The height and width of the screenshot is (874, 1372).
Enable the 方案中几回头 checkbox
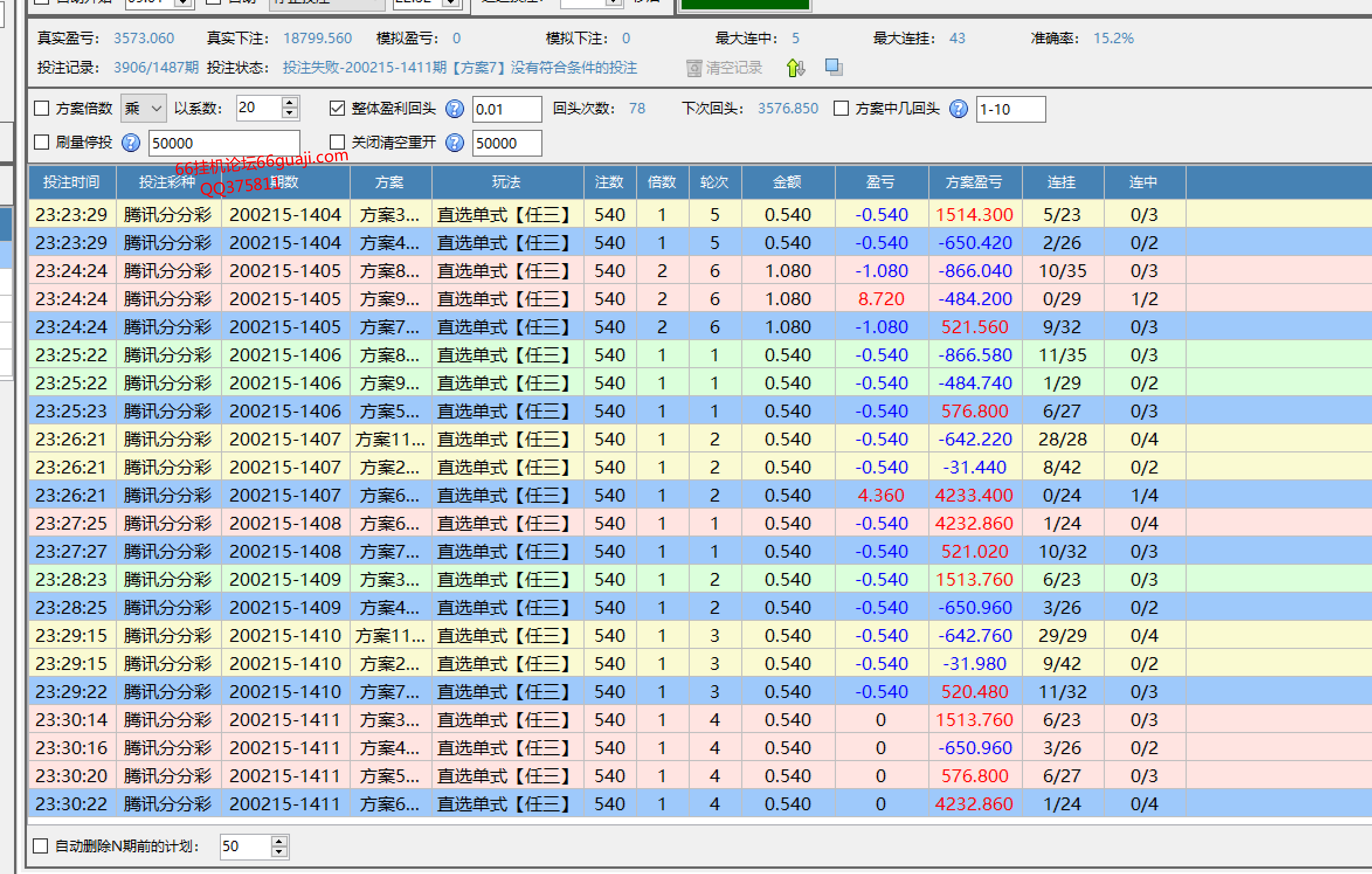click(841, 109)
